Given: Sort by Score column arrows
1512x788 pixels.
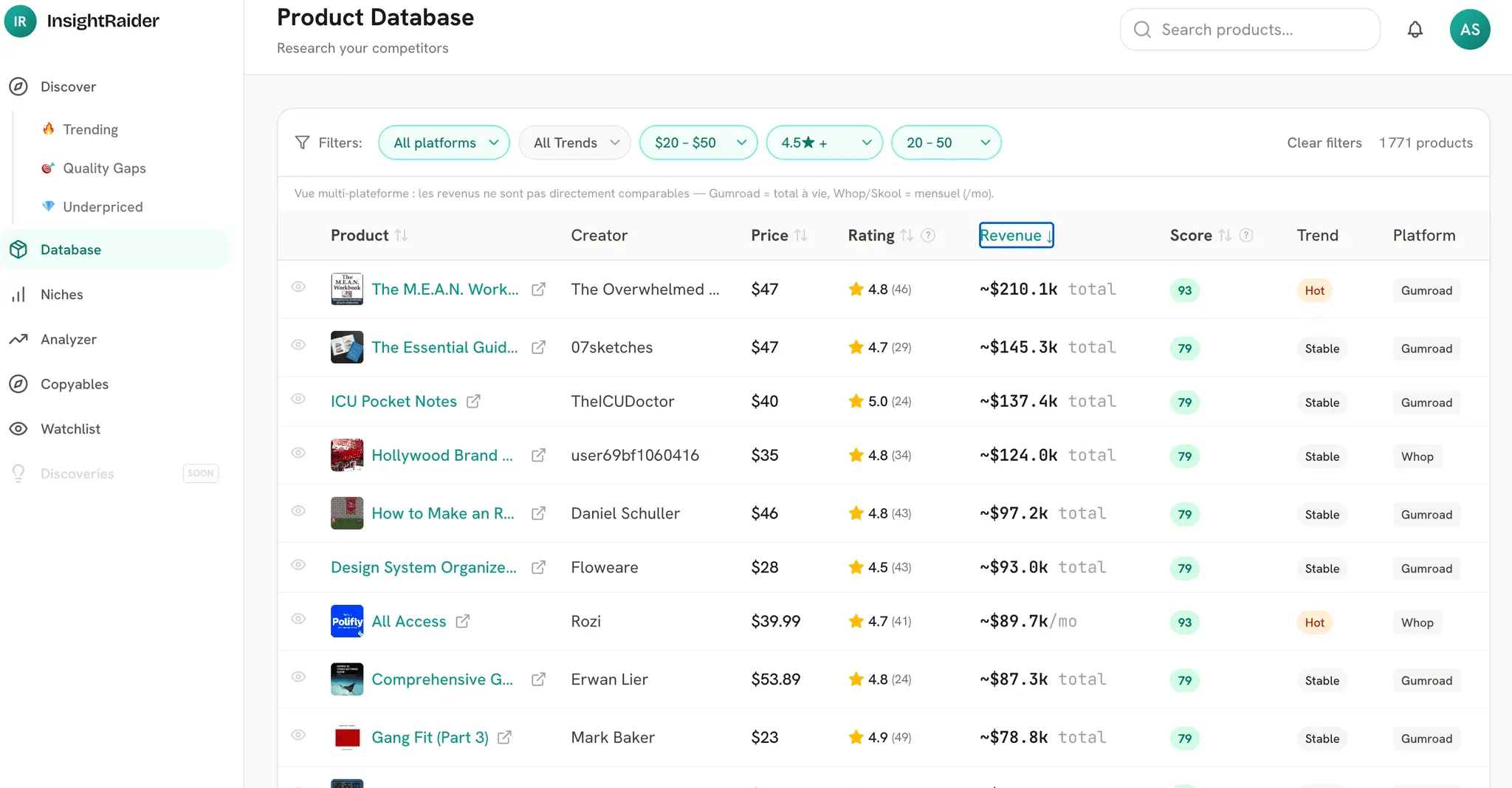Looking at the screenshot, I should point(1224,236).
